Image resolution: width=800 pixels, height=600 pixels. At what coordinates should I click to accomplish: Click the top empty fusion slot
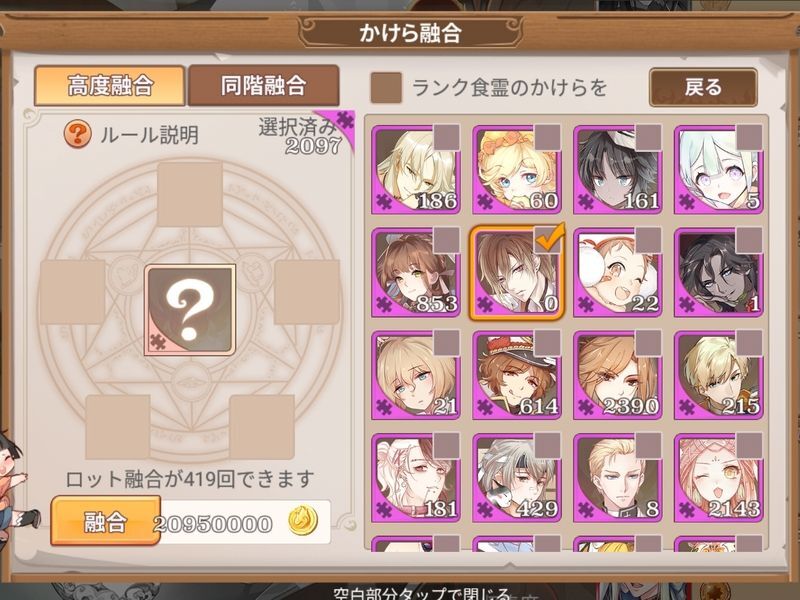point(190,194)
